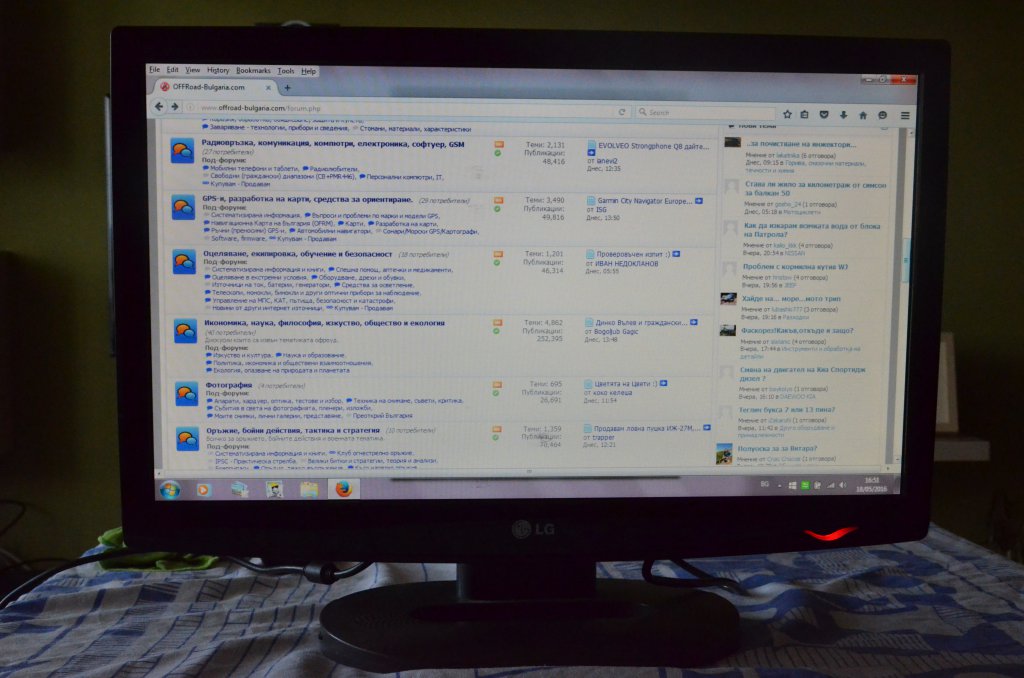Click green mark-read icon in Оцеляване row
1024x678 pixels.
(497, 263)
